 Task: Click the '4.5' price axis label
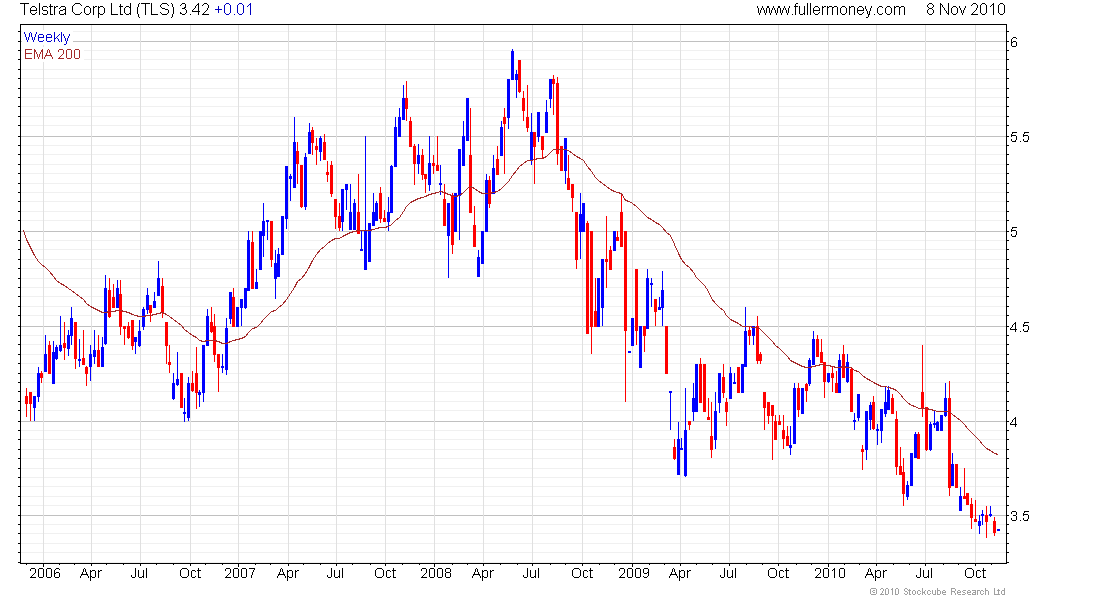point(1020,327)
